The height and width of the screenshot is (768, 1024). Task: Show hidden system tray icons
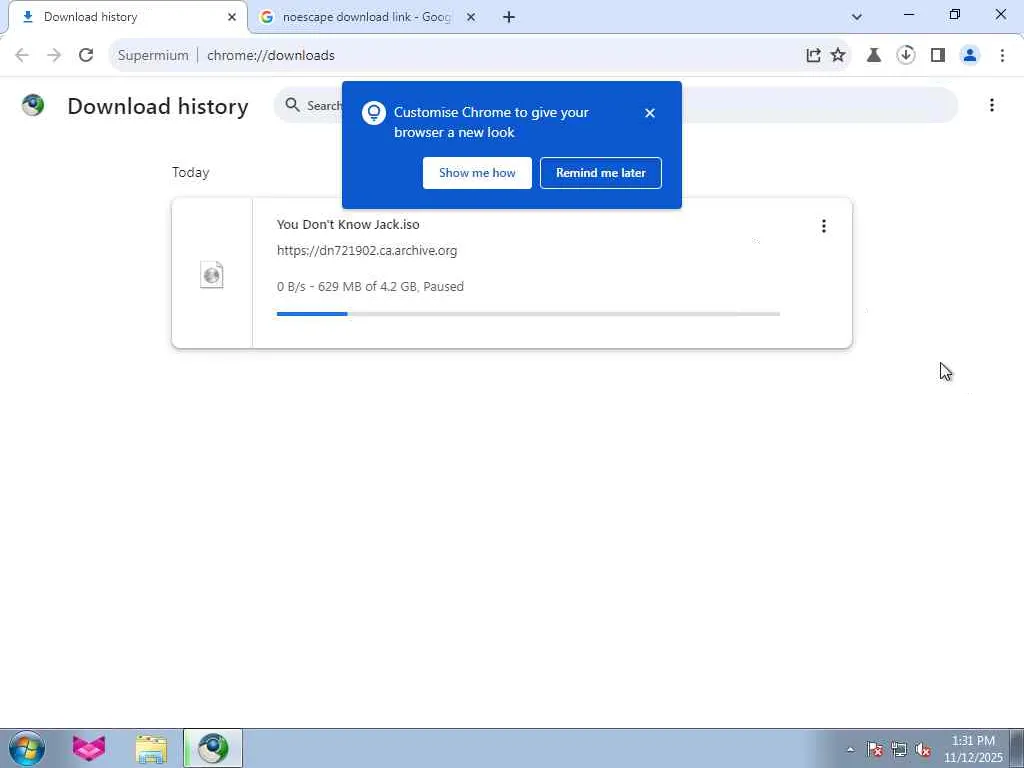(850, 749)
